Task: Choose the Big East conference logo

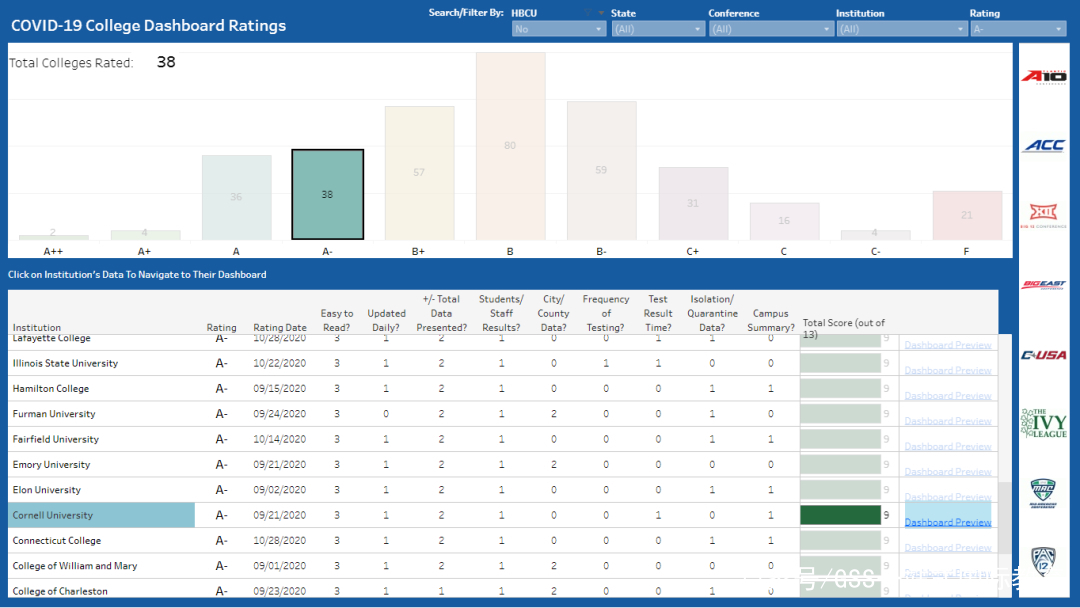Action: click(x=1043, y=285)
